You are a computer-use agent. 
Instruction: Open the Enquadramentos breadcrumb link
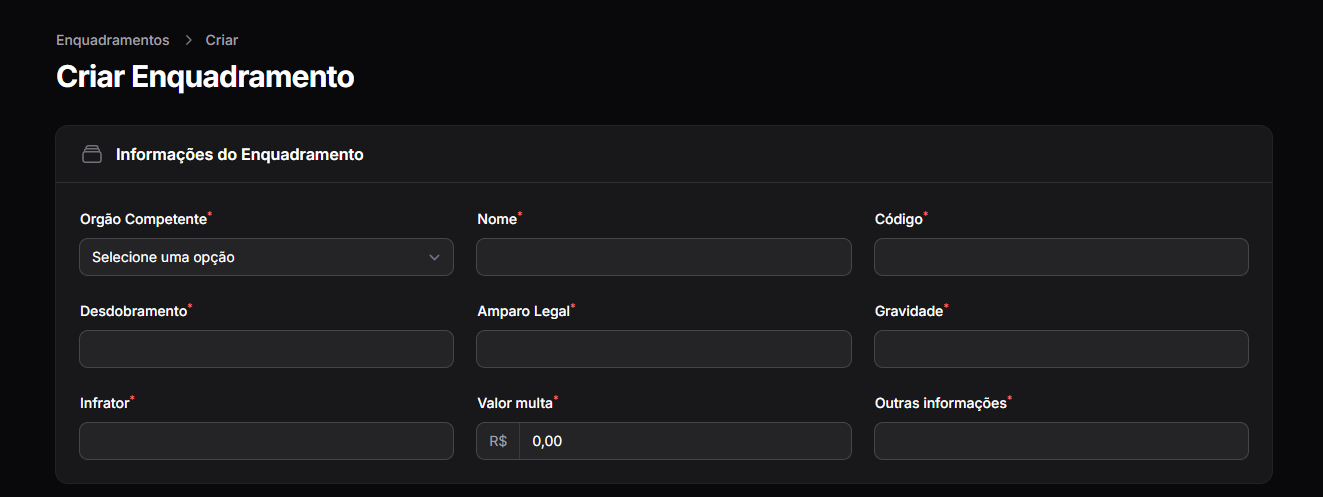pos(113,40)
